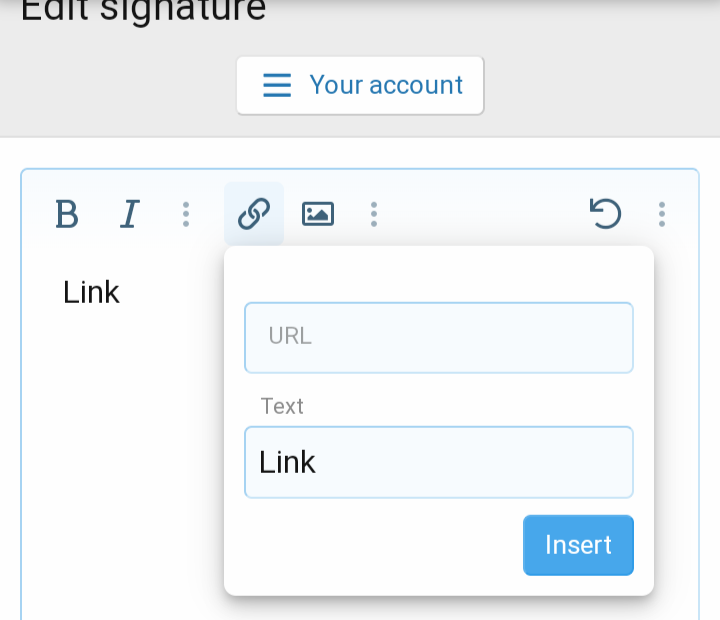Click the Text label above the field
Screen dimensions: 720x620
coord(282,406)
